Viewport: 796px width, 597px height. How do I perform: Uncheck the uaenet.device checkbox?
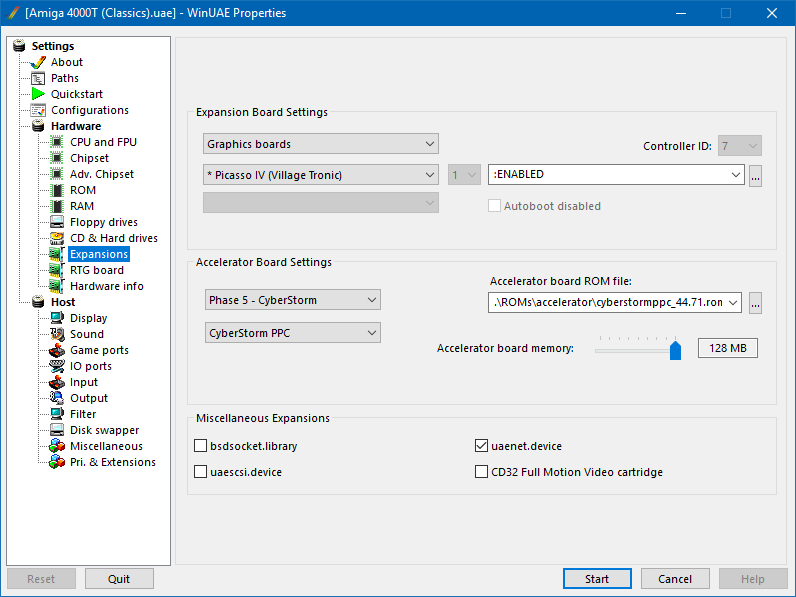click(x=481, y=446)
